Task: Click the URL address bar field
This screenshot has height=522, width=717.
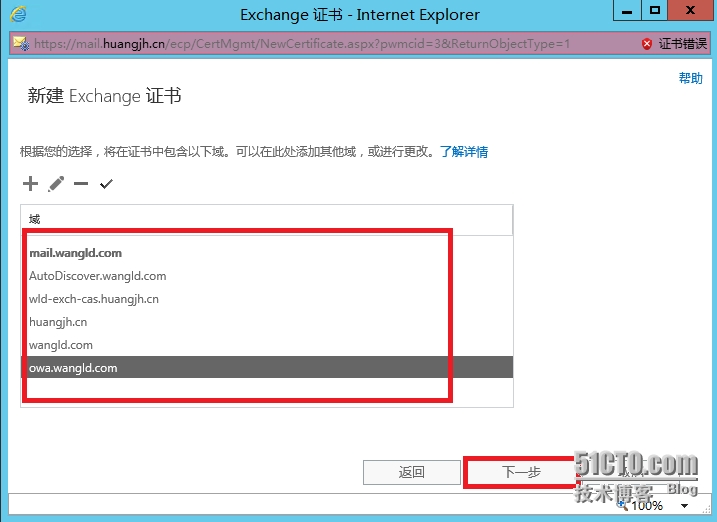Action: (x=334, y=44)
